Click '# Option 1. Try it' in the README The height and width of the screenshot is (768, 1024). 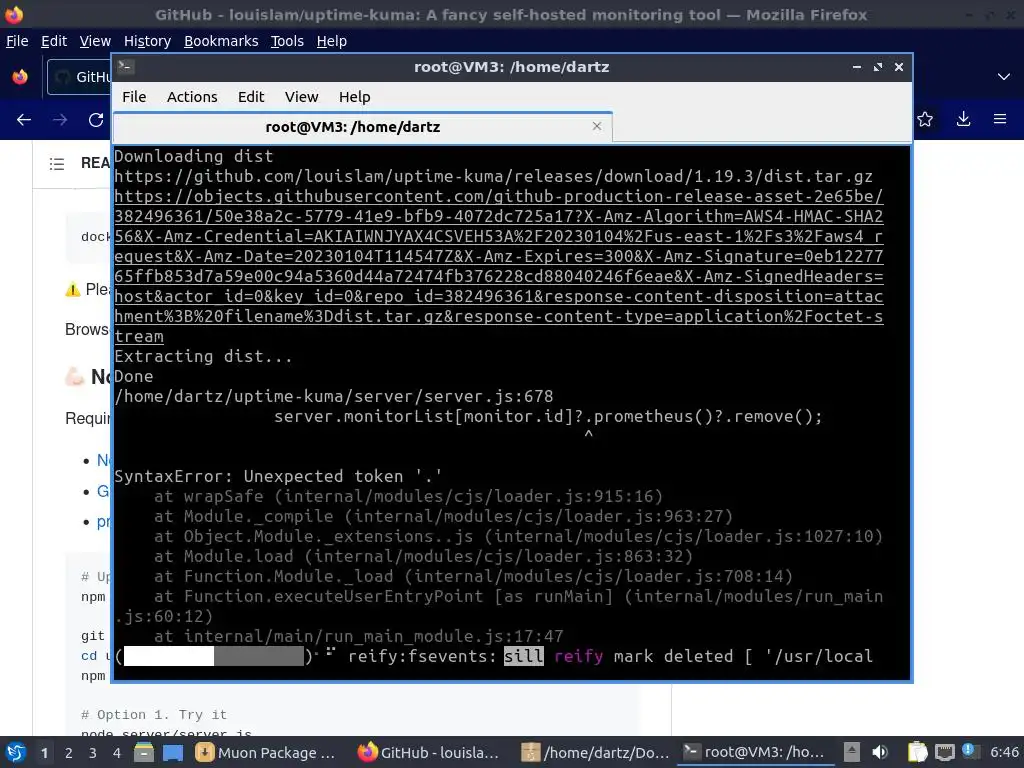tap(153, 714)
